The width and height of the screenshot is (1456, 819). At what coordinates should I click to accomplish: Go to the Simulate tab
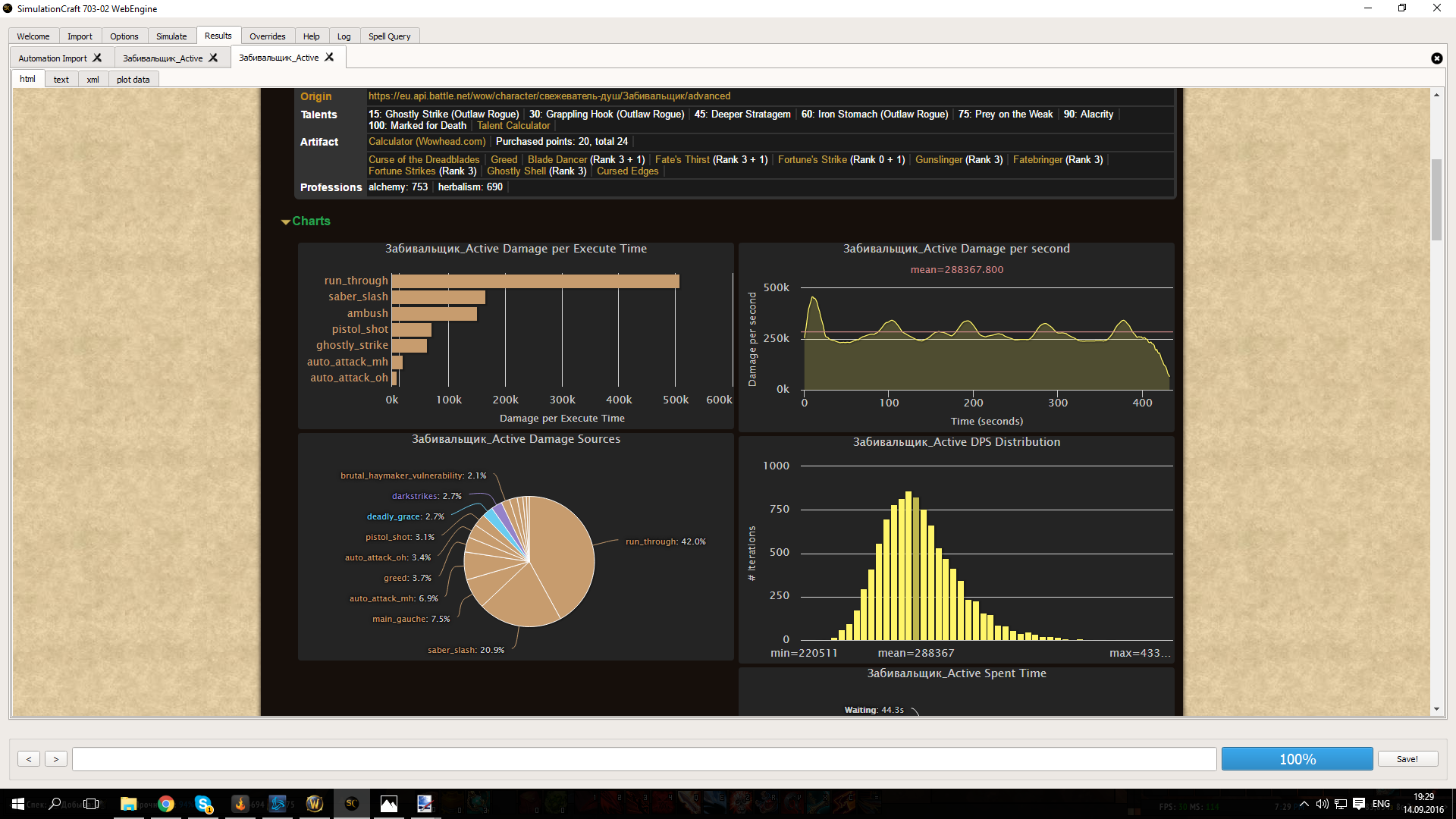[x=171, y=36]
